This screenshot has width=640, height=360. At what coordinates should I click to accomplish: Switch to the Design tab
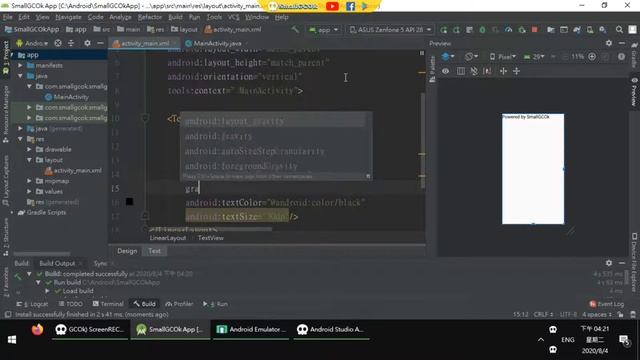(127, 251)
